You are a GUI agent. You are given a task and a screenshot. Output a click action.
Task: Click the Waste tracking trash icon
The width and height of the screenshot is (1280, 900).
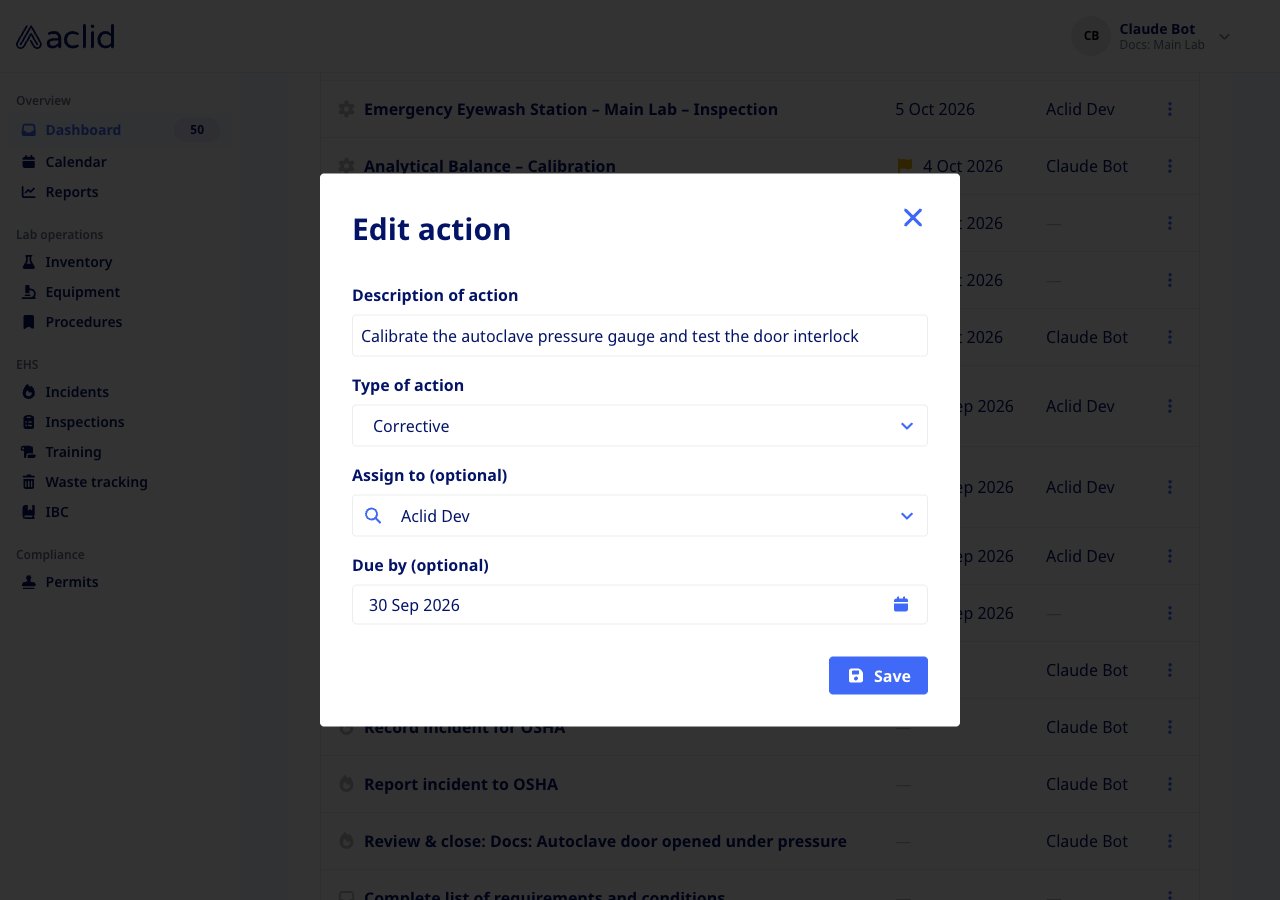pyautogui.click(x=28, y=482)
